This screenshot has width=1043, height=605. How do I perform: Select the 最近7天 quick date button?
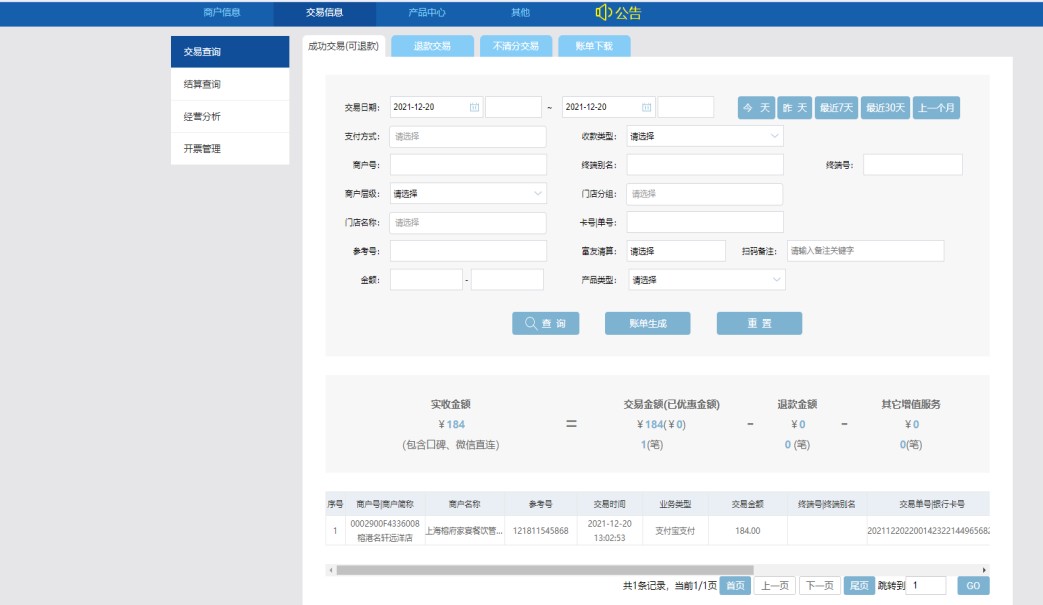click(x=836, y=108)
